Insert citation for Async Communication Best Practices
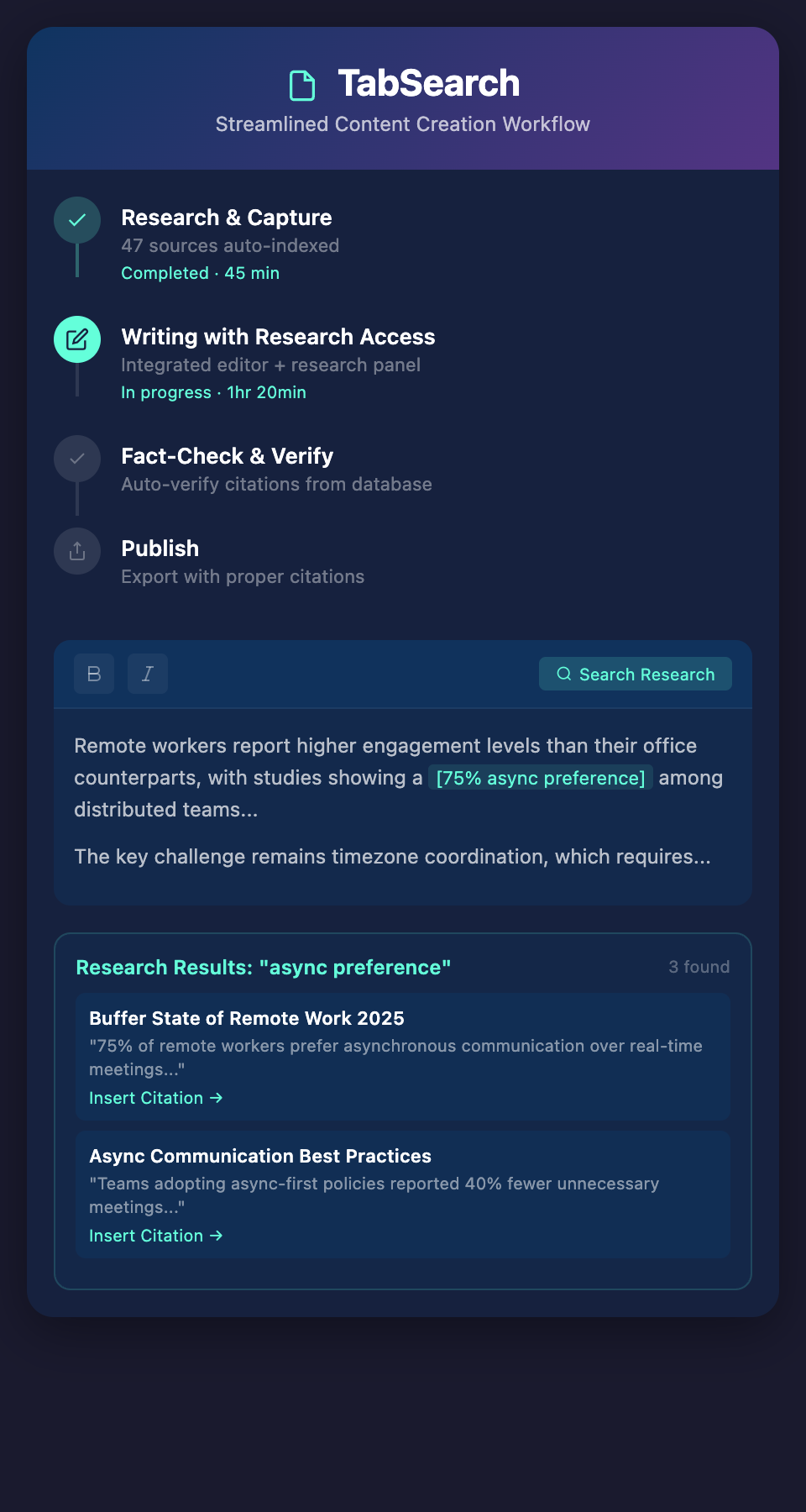806x1512 pixels. [x=155, y=1236]
